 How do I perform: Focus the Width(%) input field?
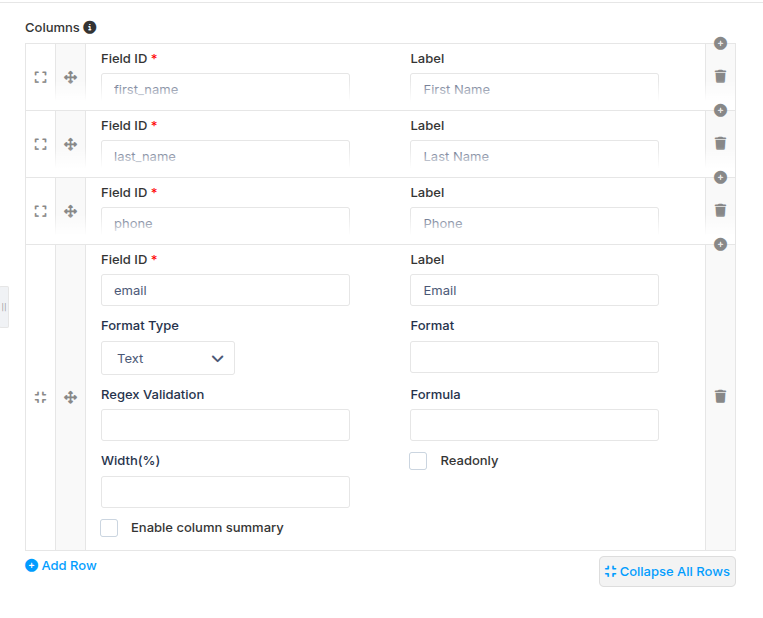(x=225, y=492)
